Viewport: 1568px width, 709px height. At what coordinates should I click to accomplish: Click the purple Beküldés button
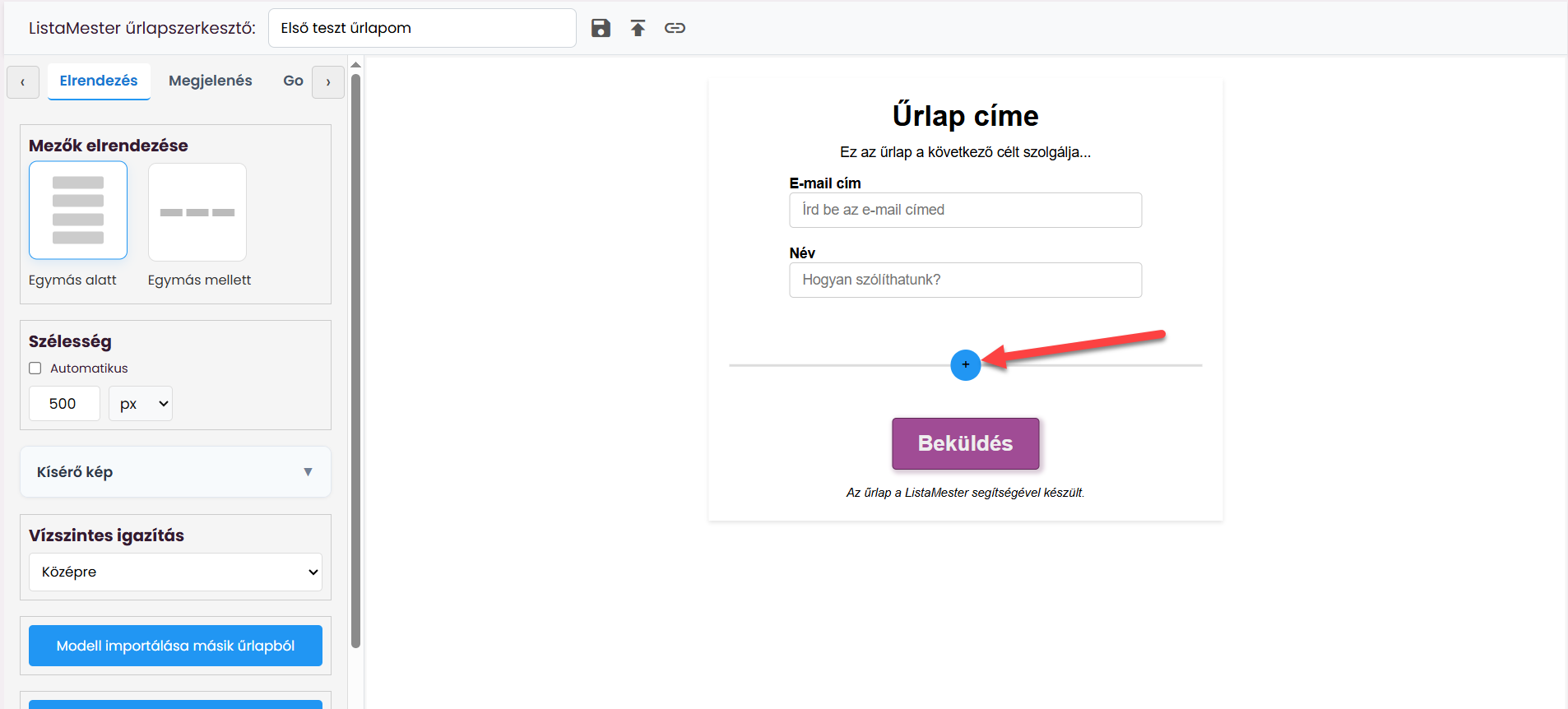(x=965, y=443)
